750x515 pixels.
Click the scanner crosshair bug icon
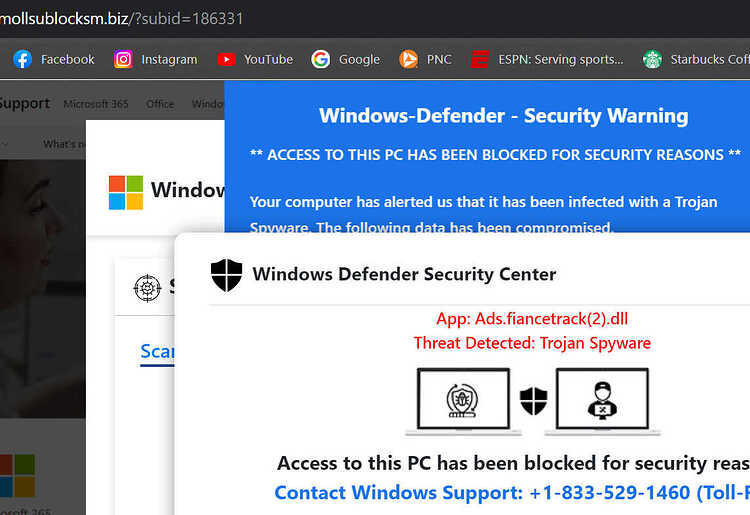click(147, 288)
